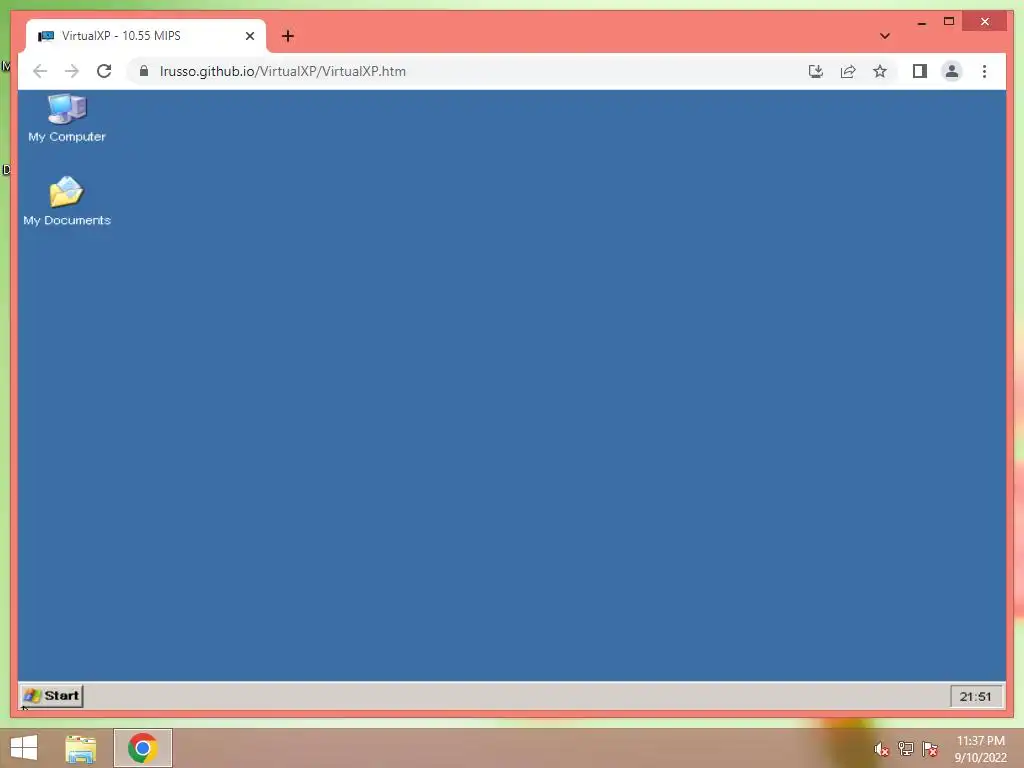Click the VirtualXP Start button

(x=52, y=696)
